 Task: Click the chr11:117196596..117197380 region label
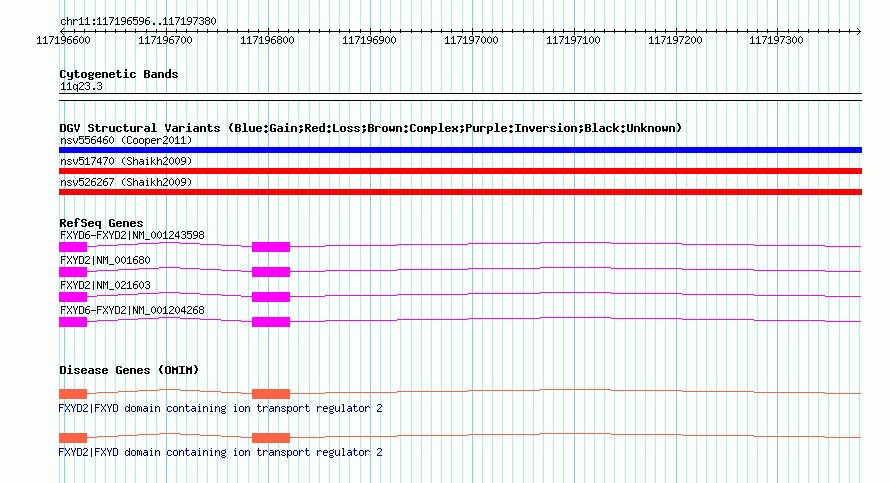click(x=138, y=21)
